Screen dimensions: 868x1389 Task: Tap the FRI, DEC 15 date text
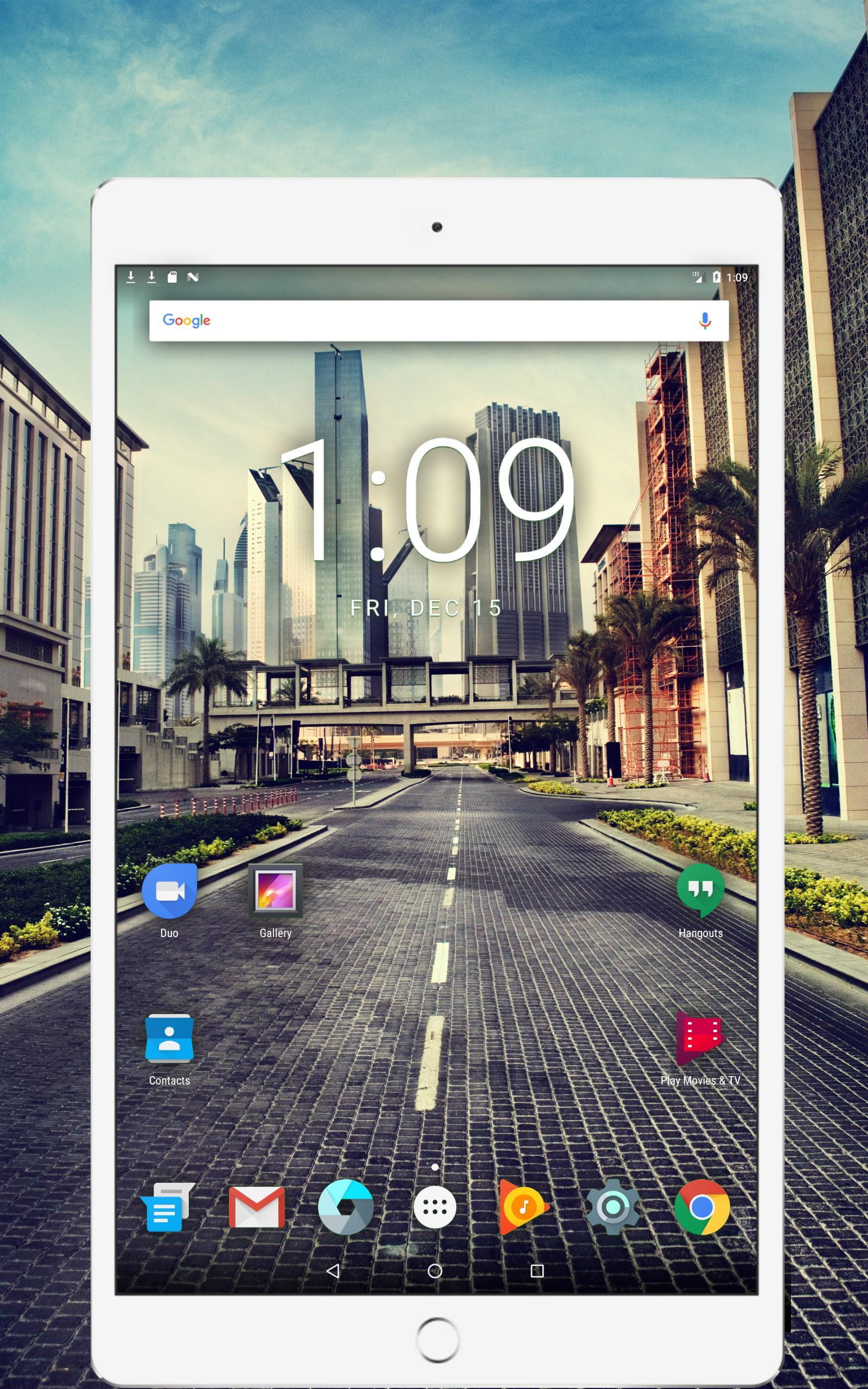pos(426,608)
